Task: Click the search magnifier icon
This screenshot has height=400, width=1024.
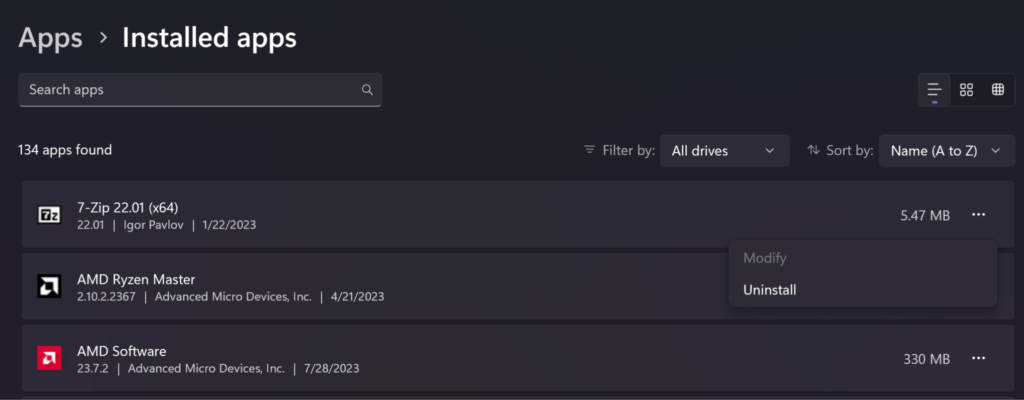Action: [367, 90]
